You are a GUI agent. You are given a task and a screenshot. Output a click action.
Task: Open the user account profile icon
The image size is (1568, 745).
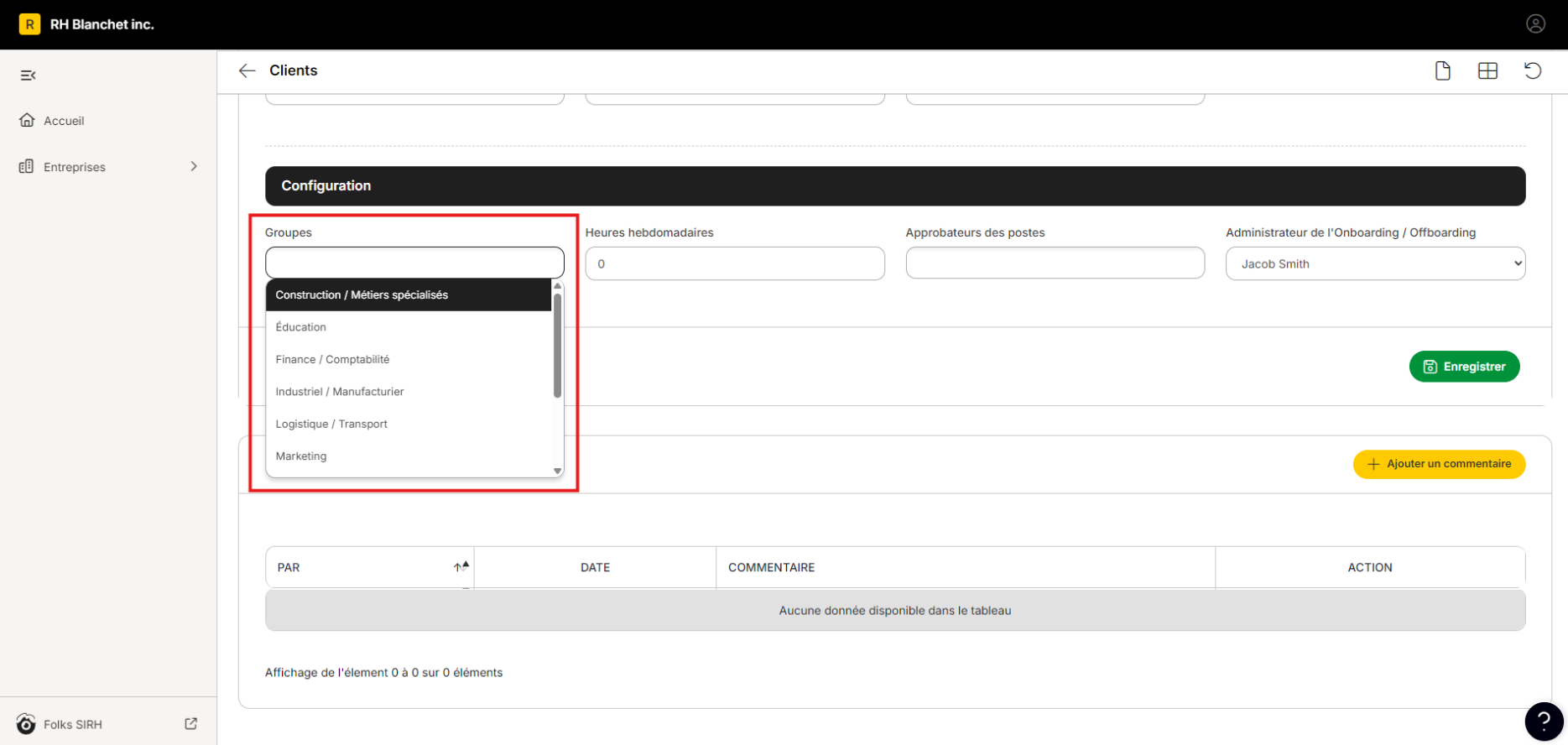point(1535,24)
